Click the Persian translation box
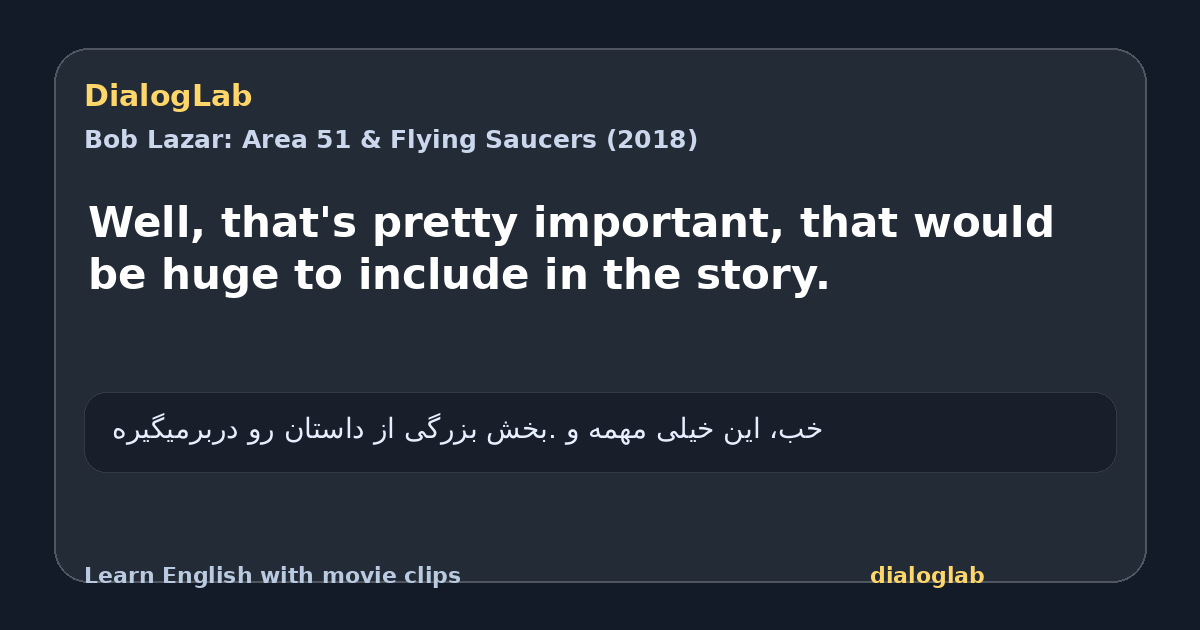The height and width of the screenshot is (630, 1200). [600, 432]
